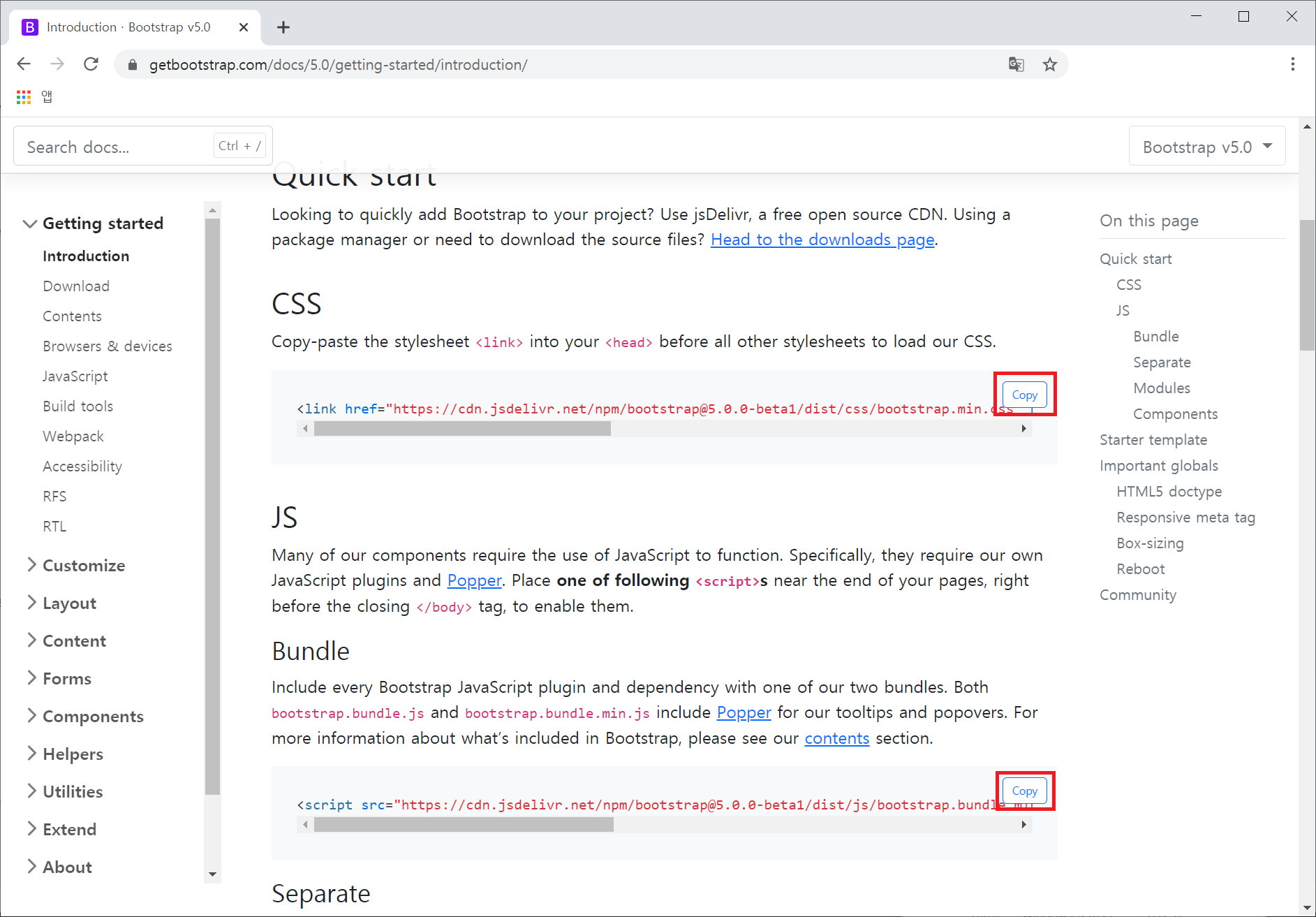Expand the Helpers section
Image resolution: width=1316 pixels, height=917 pixels.
click(x=65, y=754)
